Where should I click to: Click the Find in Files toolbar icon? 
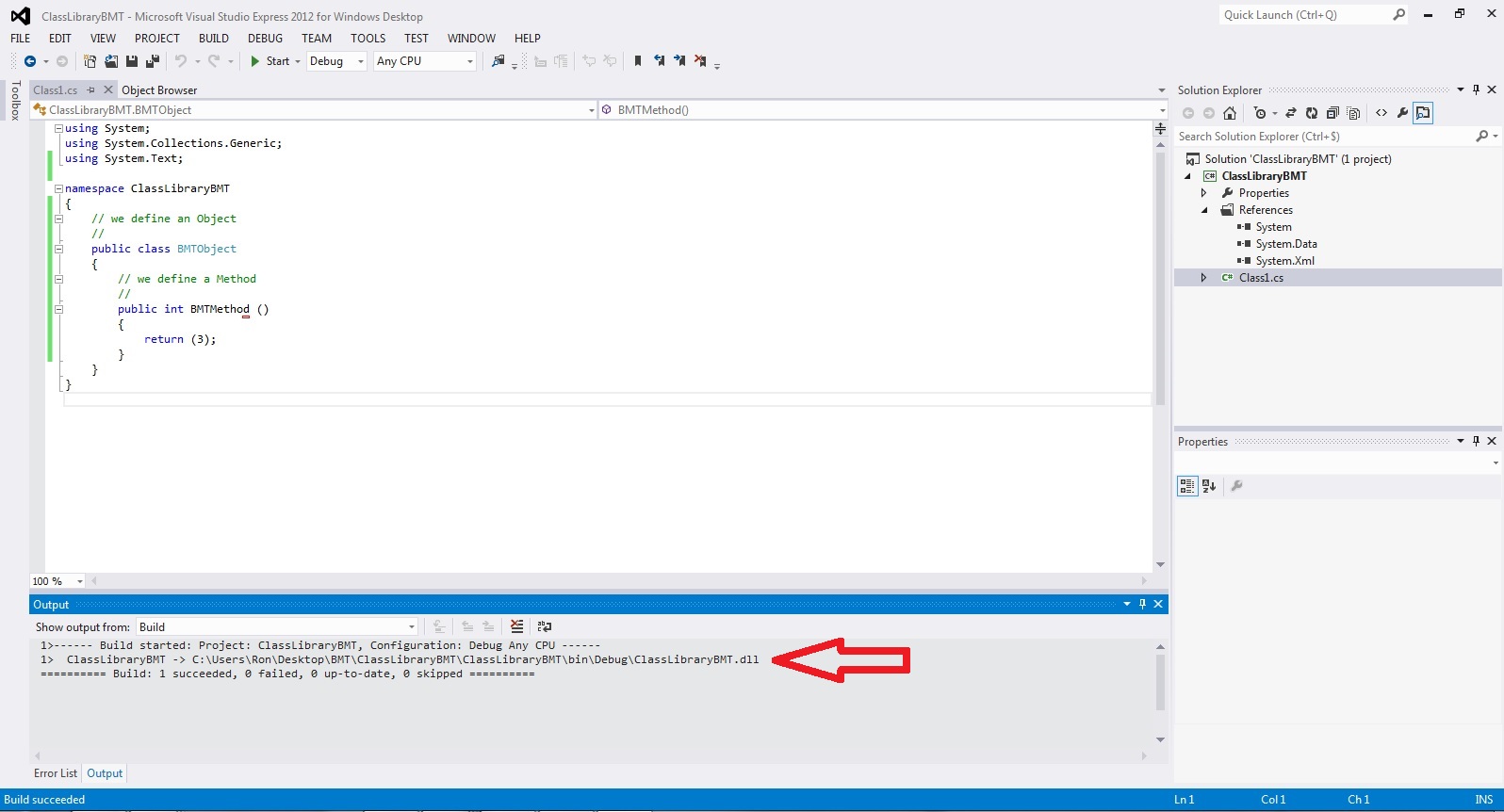pos(499,61)
